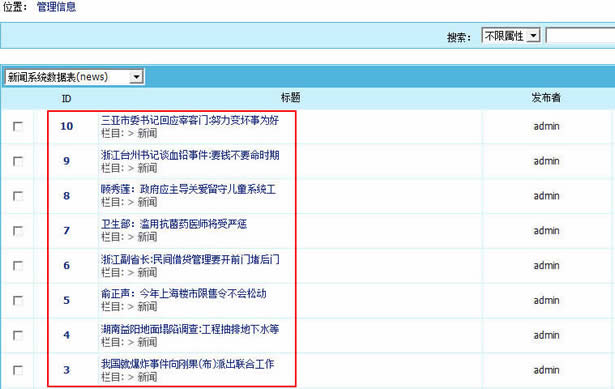Click the search text input field
This screenshot has width=615, height=389.
pyautogui.click(x=580, y=36)
